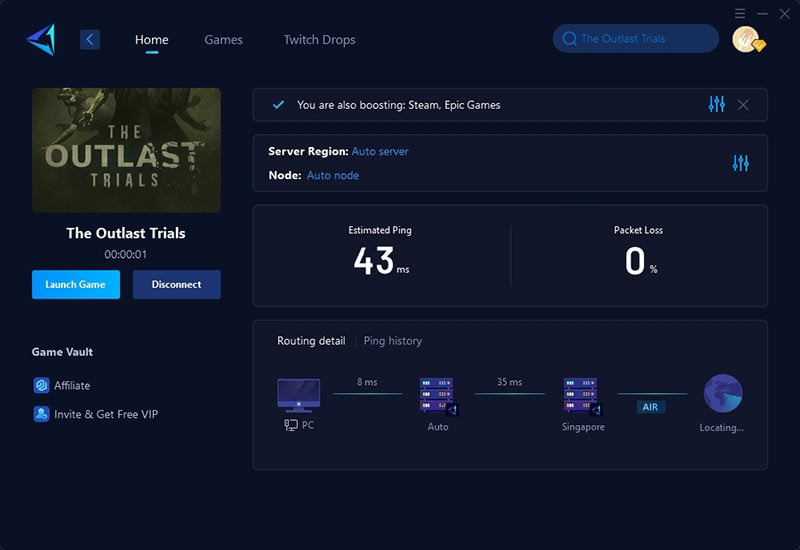Click the GearUP Booster logo icon

click(41, 39)
